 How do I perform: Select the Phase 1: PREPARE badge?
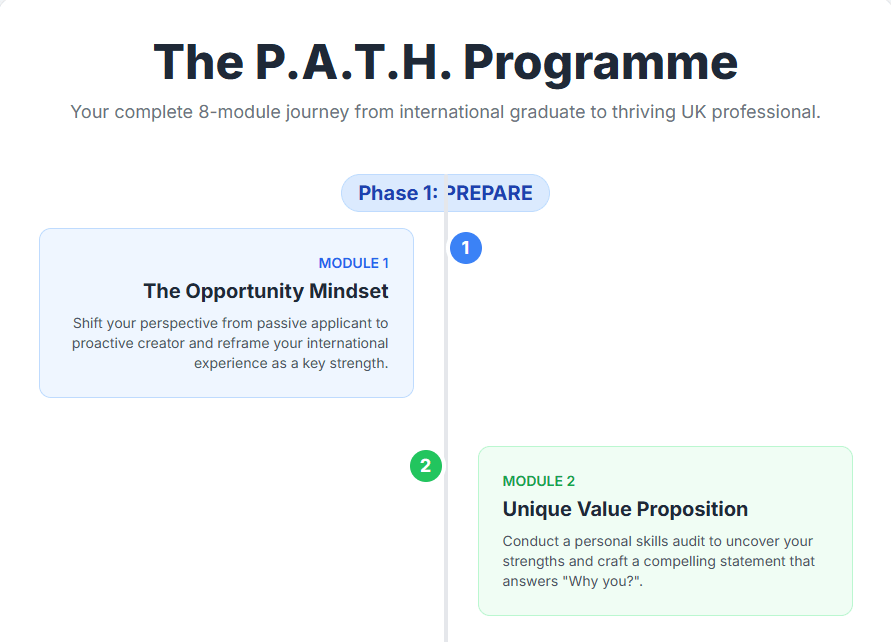click(x=445, y=193)
